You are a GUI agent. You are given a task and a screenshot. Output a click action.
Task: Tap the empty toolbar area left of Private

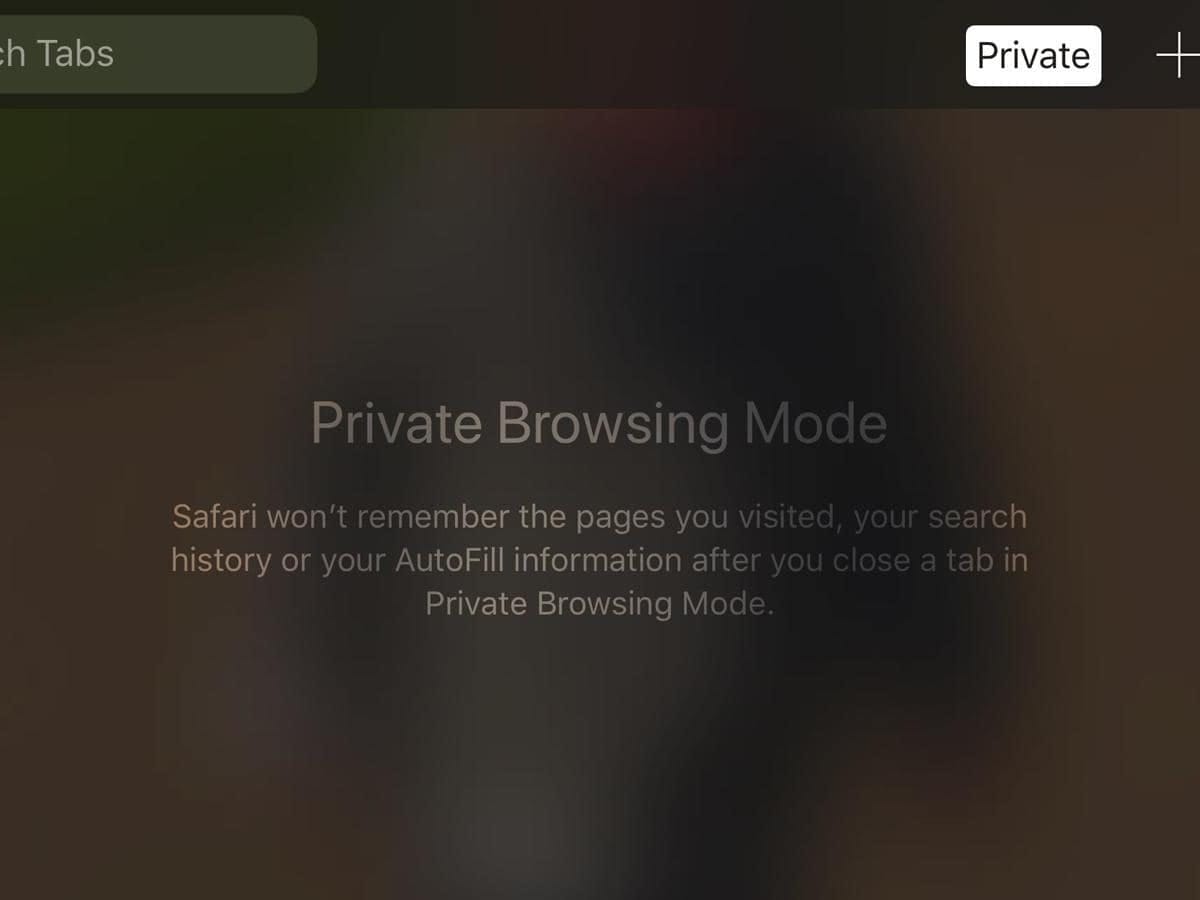(640, 54)
